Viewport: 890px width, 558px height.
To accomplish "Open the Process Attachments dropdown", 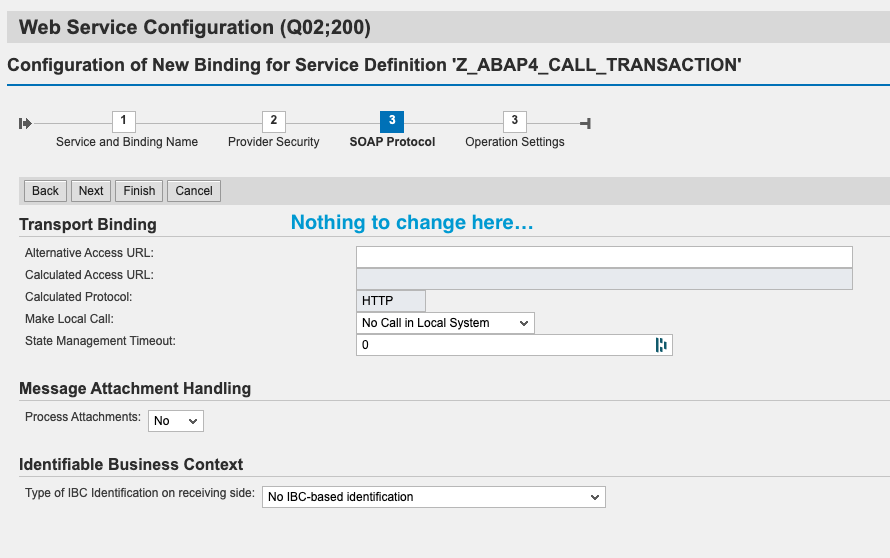I will pyautogui.click(x=176, y=421).
